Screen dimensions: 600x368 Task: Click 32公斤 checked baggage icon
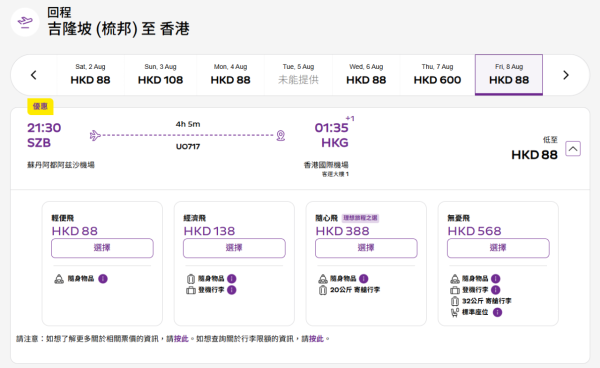click(x=455, y=301)
